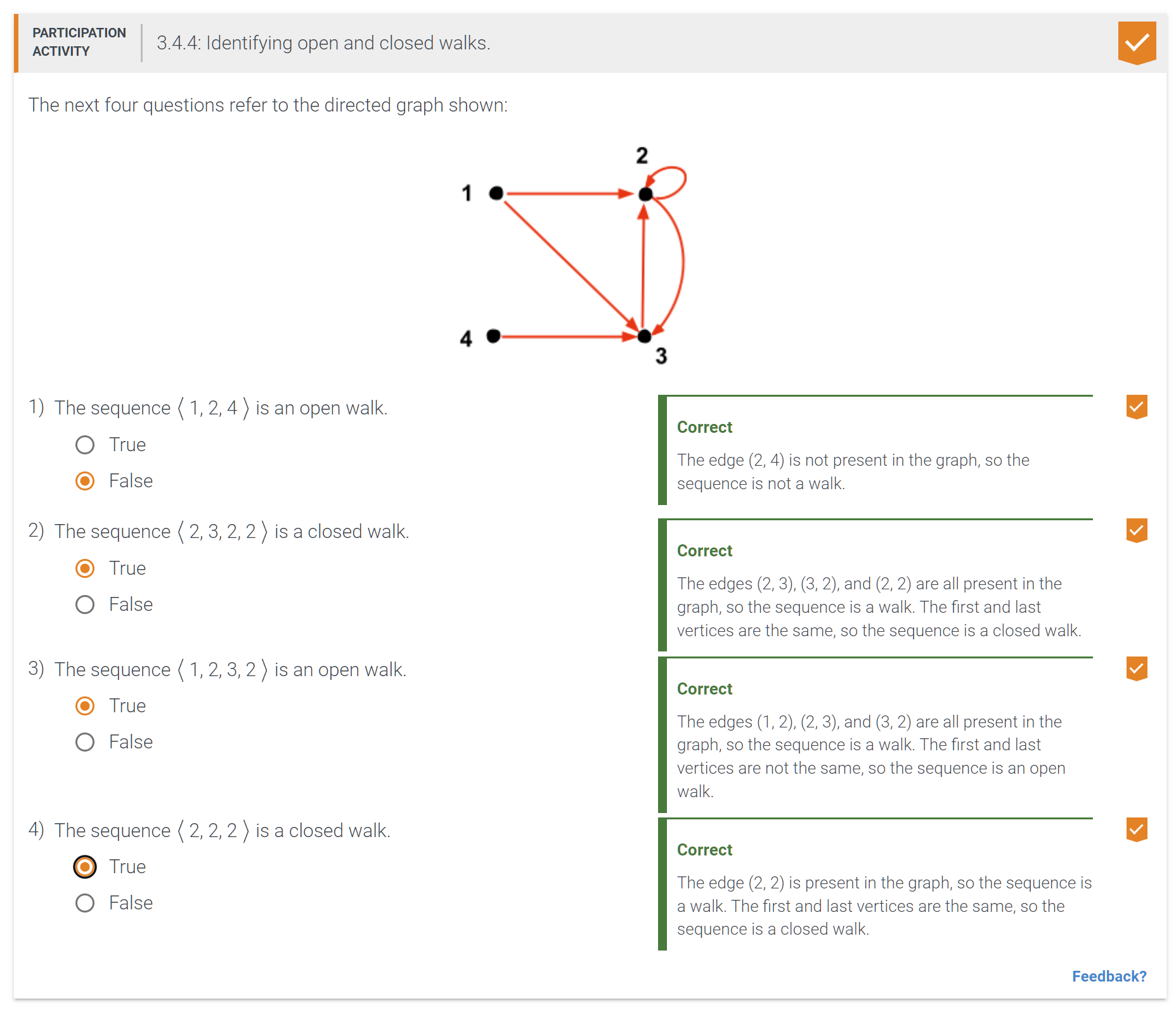
Task: Open the Feedback? link
Action: (1109, 977)
